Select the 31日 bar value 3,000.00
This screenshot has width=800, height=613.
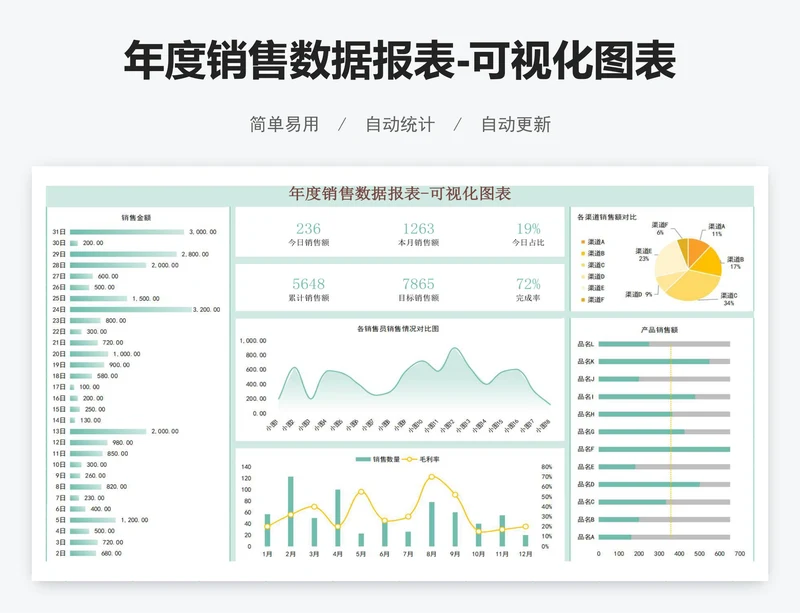click(x=203, y=232)
